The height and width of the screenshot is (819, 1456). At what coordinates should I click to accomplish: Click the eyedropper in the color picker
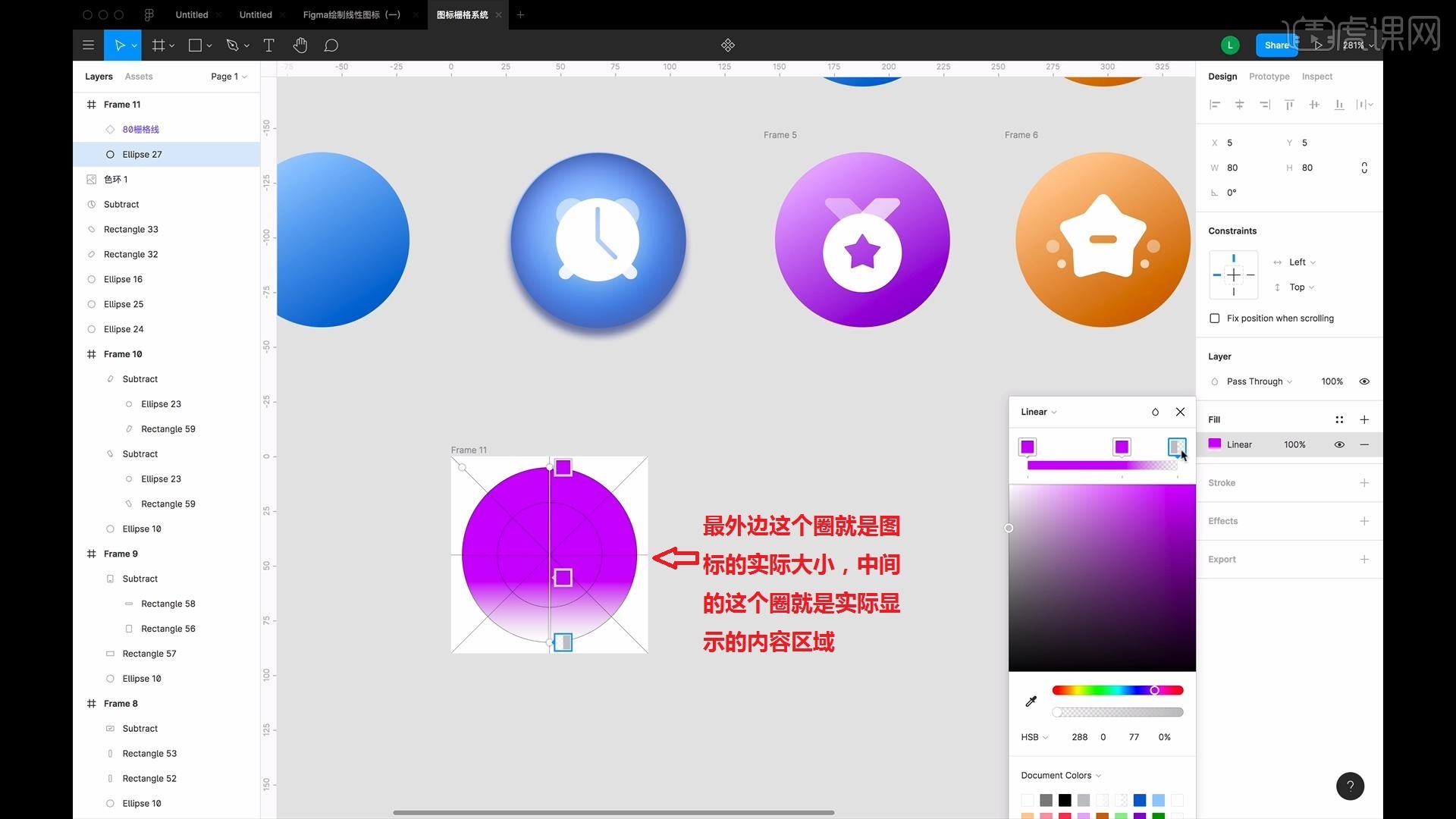(1031, 701)
